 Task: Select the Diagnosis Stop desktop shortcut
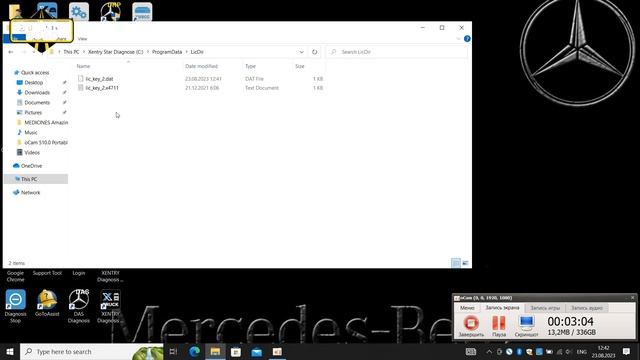(16, 306)
